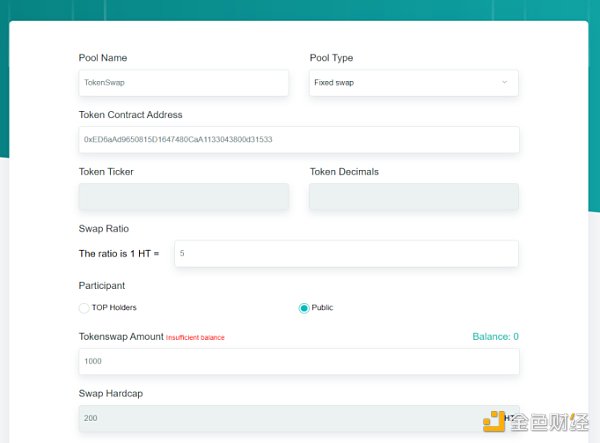Click the Public option label

323,308
